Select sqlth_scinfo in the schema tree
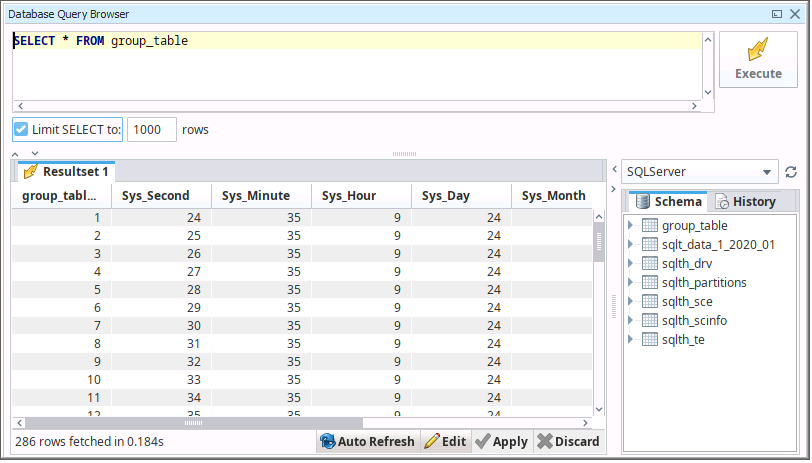This screenshot has width=812, height=463. (x=694, y=321)
